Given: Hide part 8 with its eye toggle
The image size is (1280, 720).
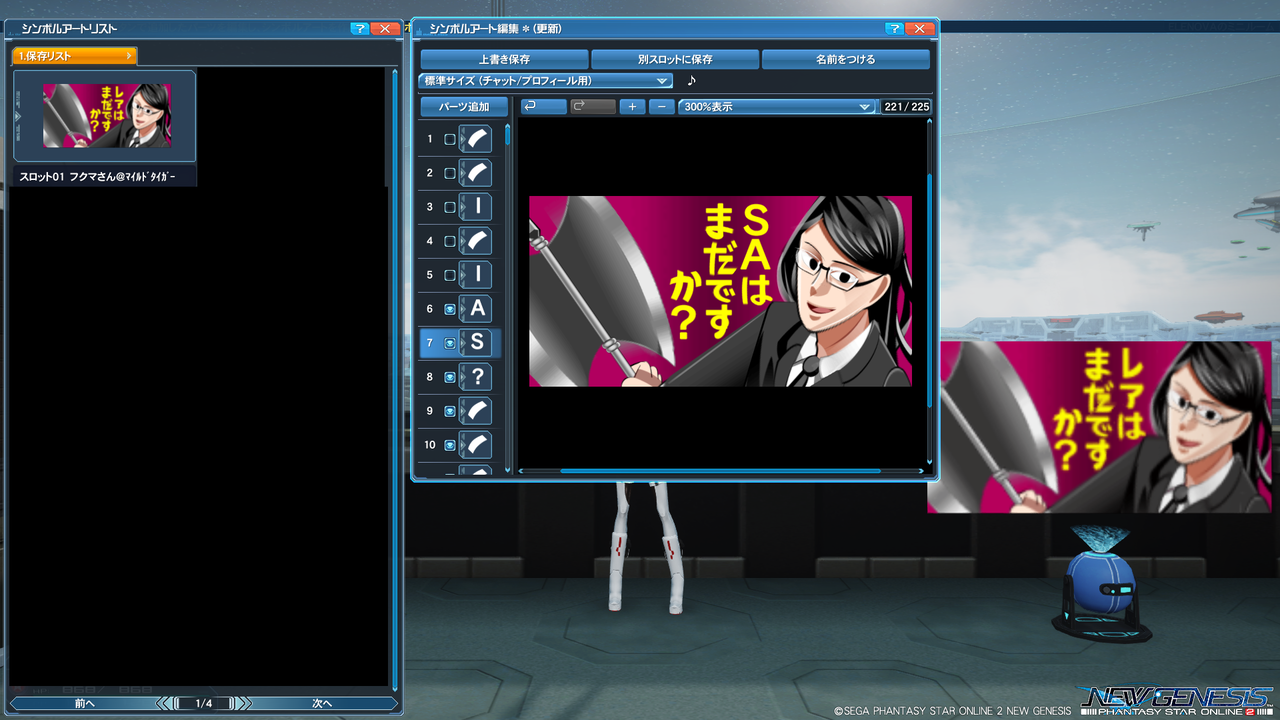Looking at the screenshot, I should (450, 377).
